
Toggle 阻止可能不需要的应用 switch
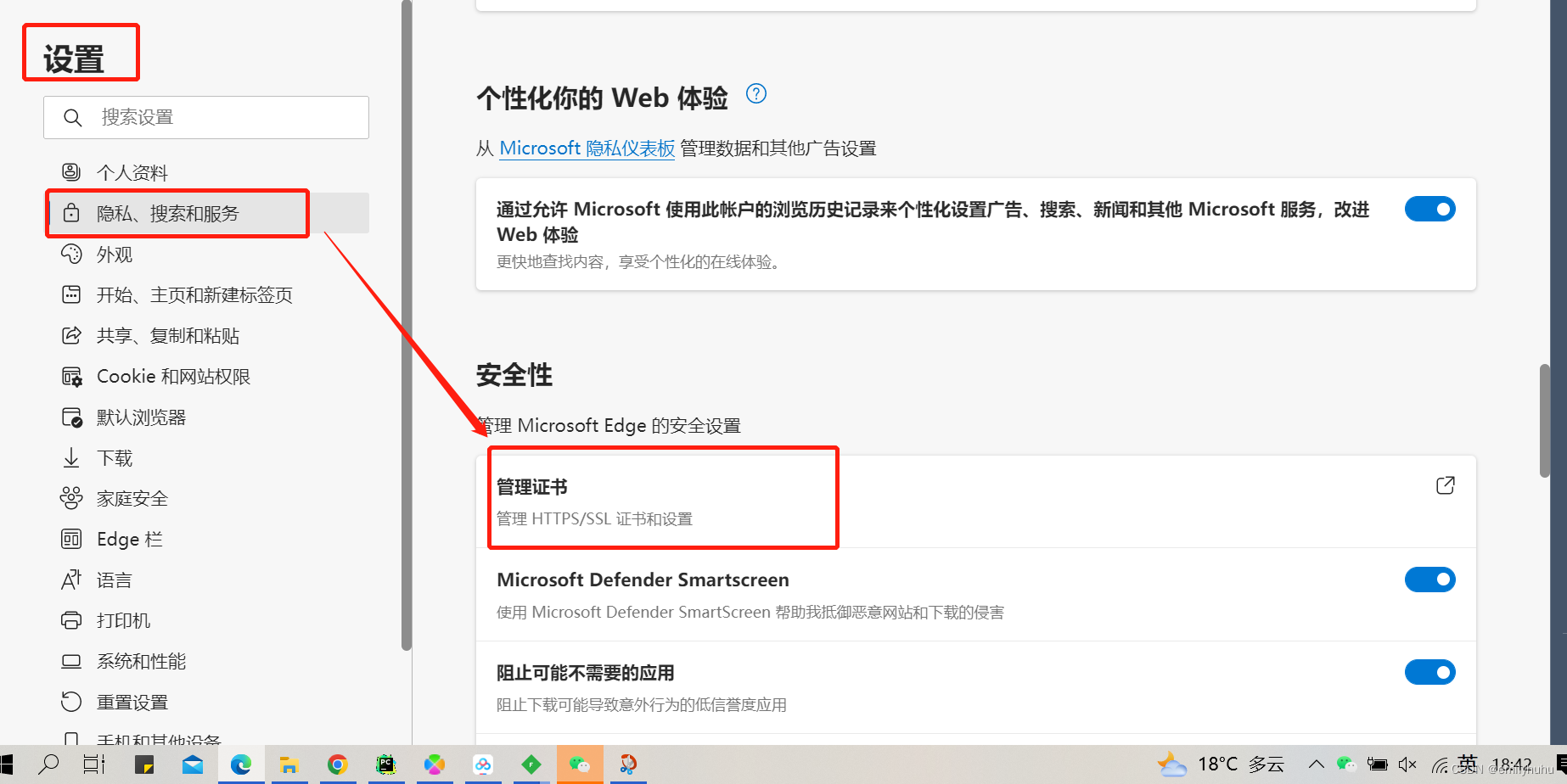coord(1430,672)
